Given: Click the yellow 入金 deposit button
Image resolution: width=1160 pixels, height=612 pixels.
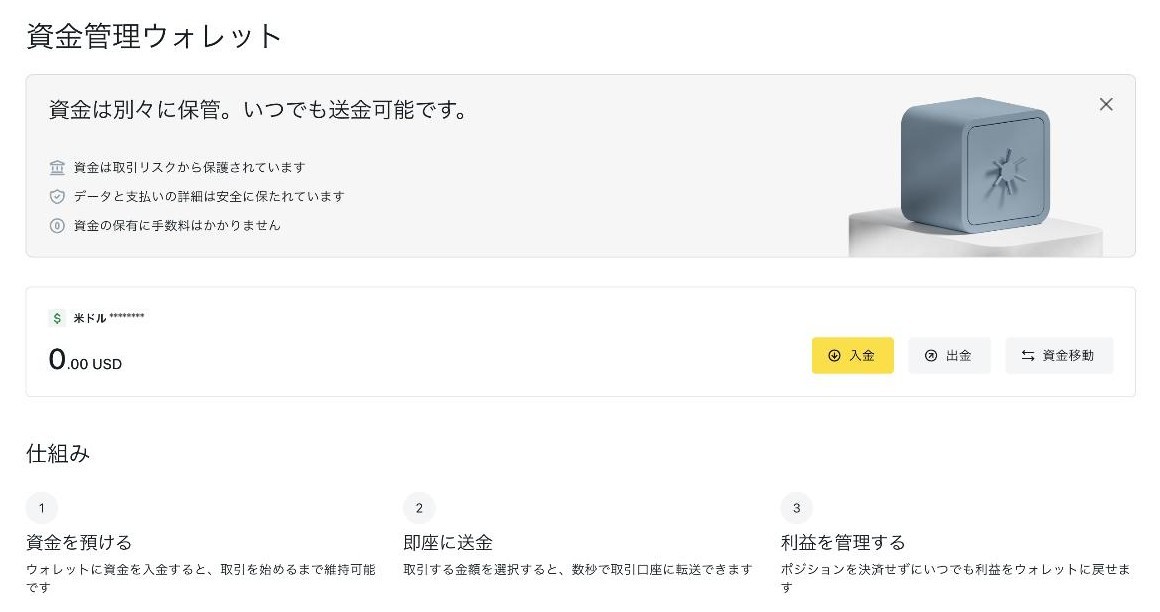Looking at the screenshot, I should pos(852,355).
